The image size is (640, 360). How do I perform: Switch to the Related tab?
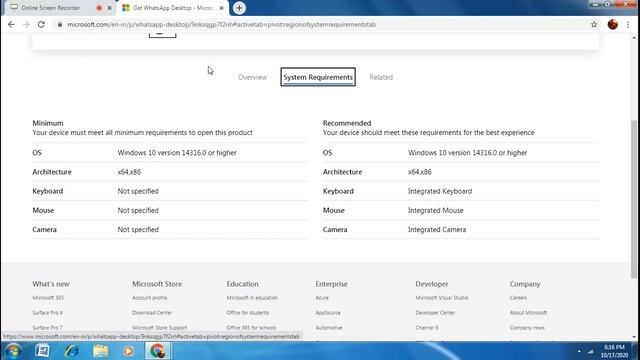381,77
